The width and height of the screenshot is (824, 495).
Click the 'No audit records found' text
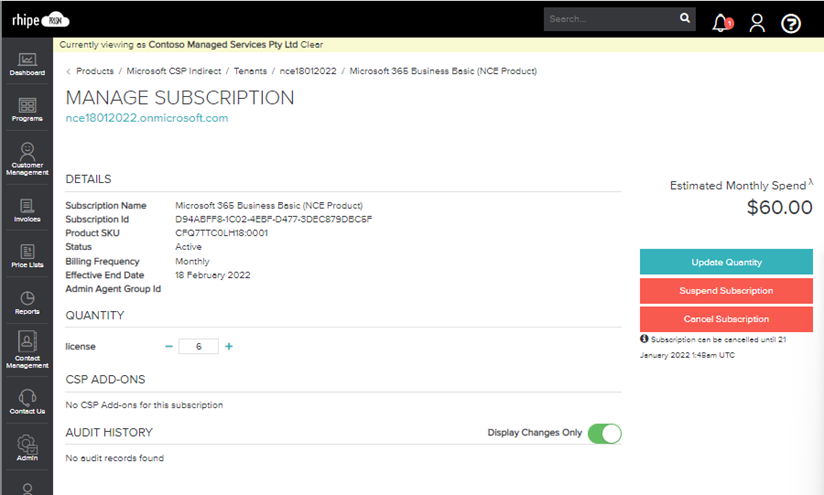[x=115, y=458]
